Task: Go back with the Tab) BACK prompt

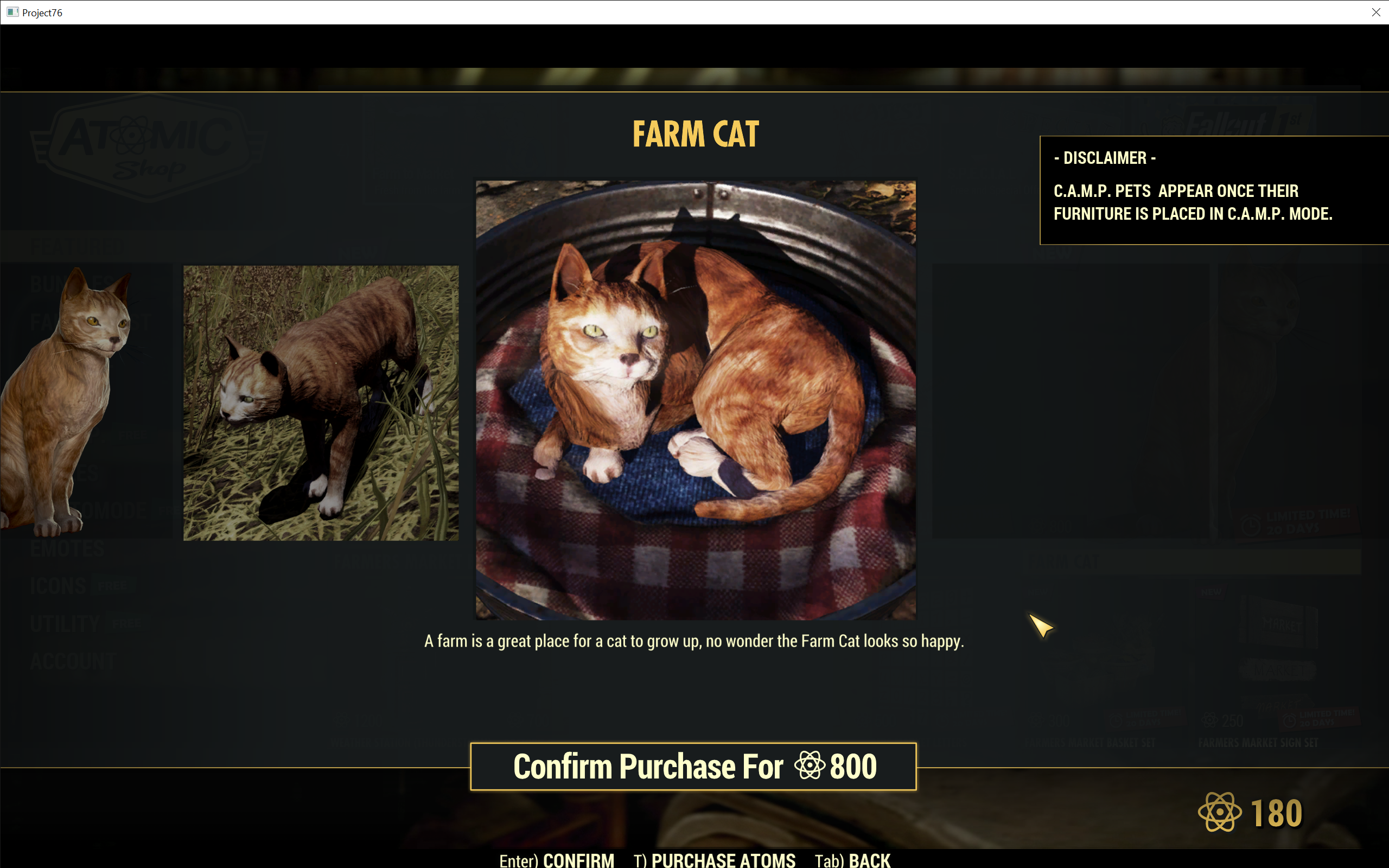Action: 852,860
